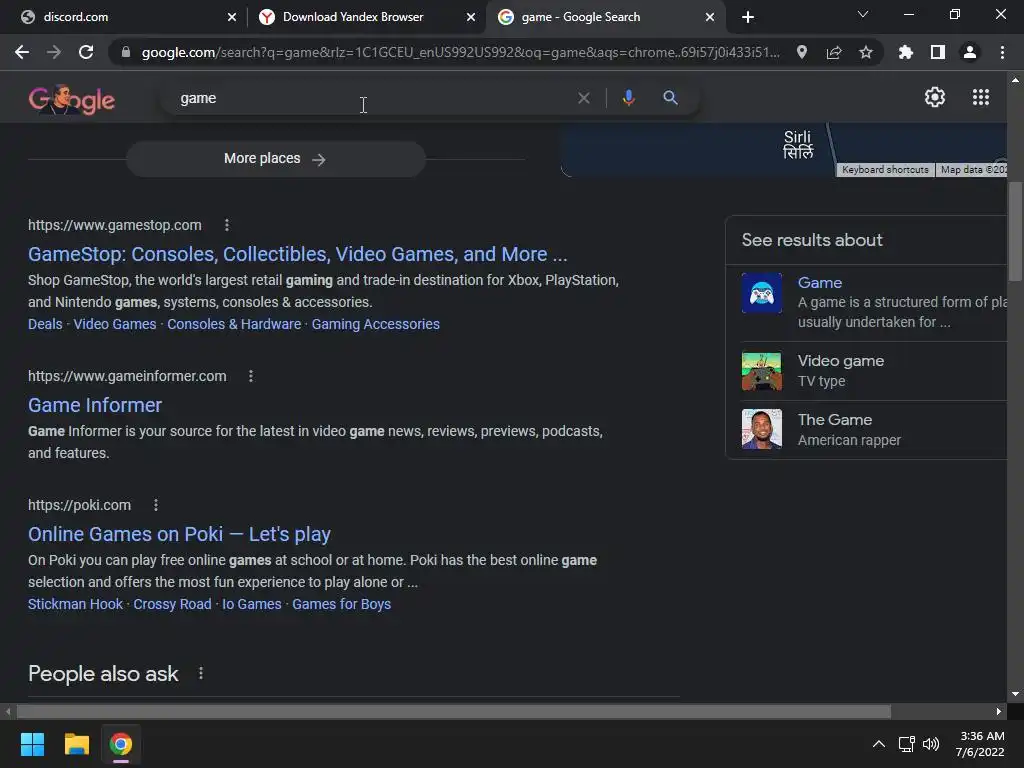Viewport: 1024px width, 768px height.
Task: Open the Google apps grid
Action: coord(980,97)
